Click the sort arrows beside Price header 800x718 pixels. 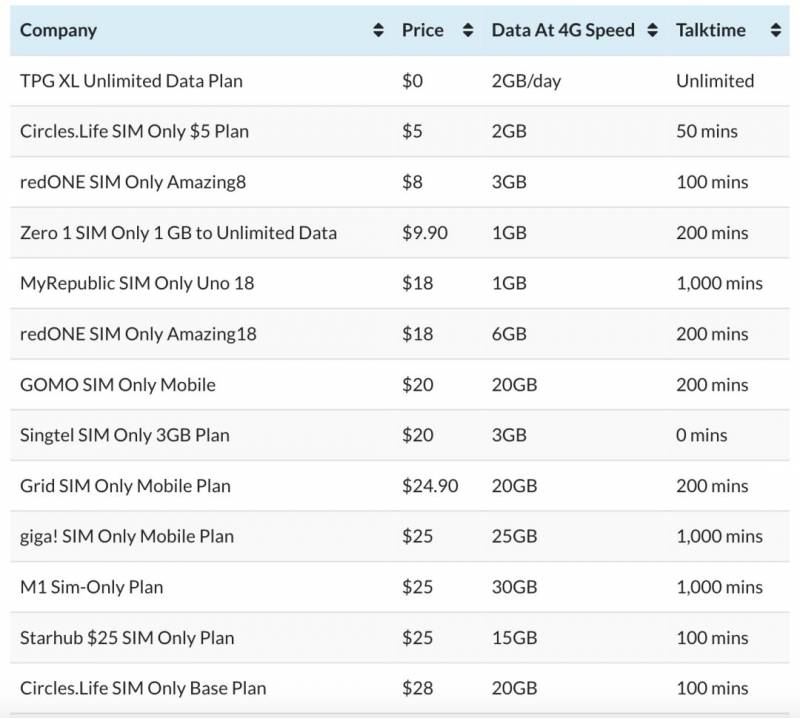point(468,31)
